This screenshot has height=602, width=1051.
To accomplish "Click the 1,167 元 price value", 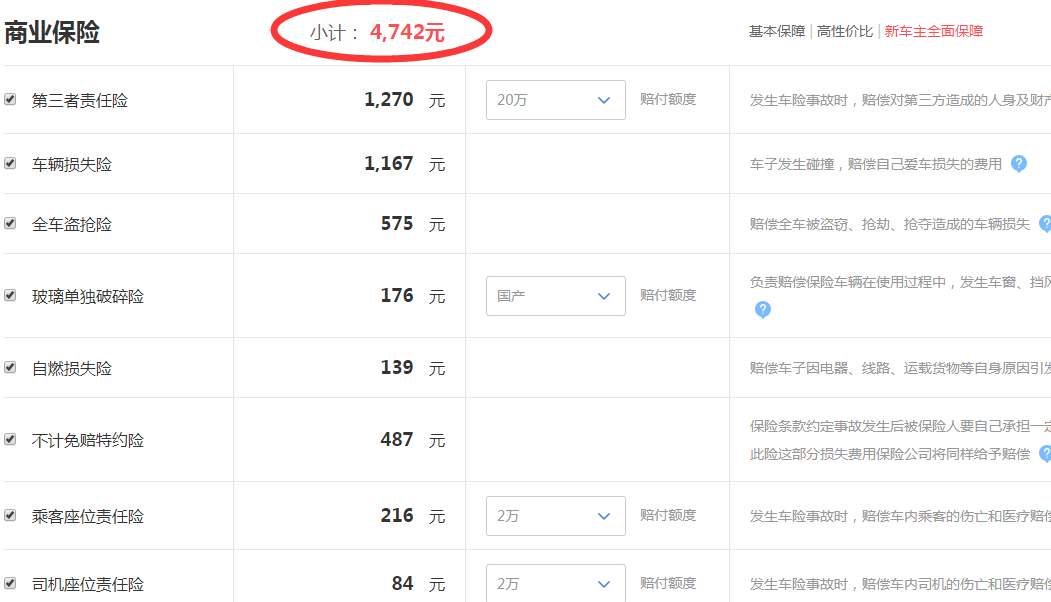I will (405, 164).
